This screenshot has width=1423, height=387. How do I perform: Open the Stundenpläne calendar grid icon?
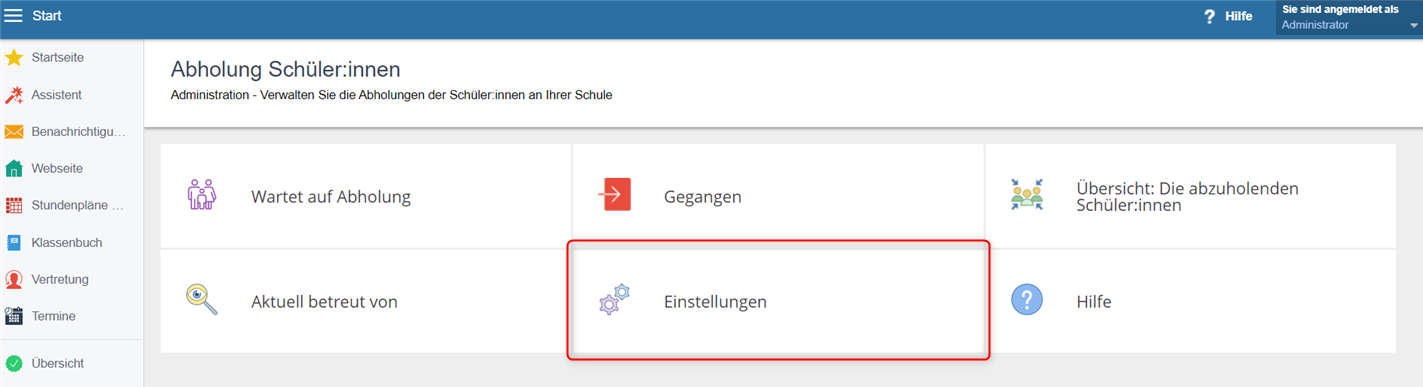click(14, 206)
